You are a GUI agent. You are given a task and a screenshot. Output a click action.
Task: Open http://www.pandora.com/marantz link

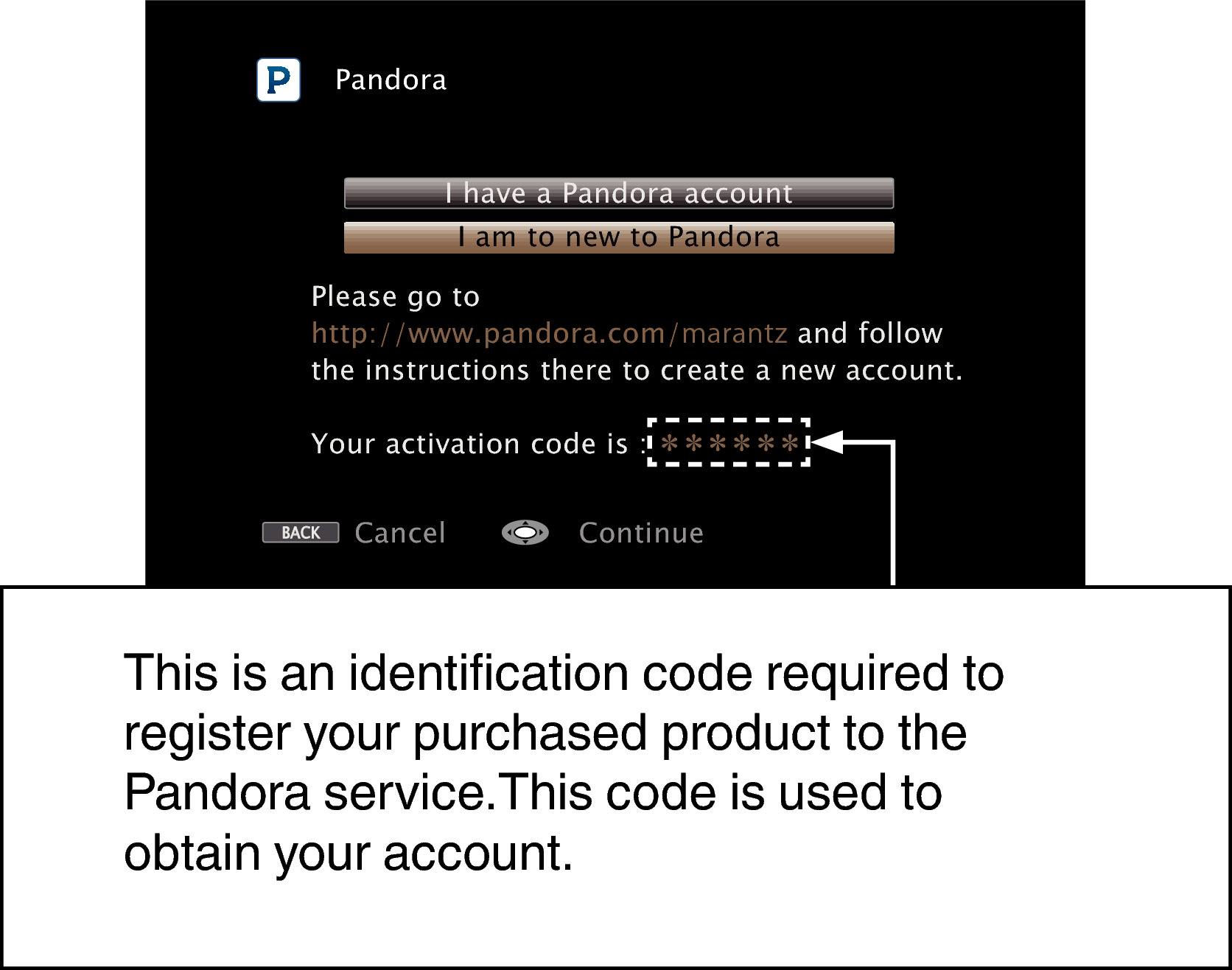549,333
